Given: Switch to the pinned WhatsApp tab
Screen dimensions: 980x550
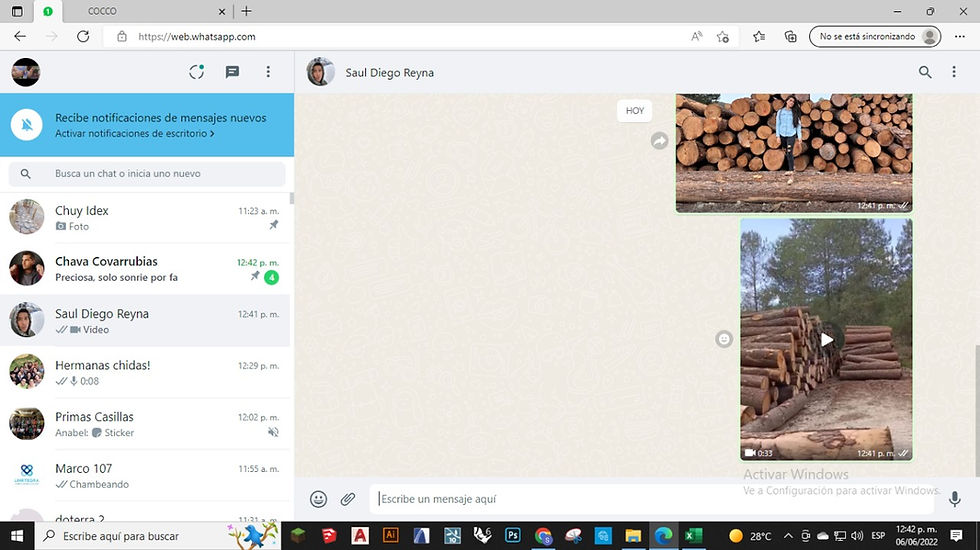Looking at the screenshot, I should (x=48, y=11).
